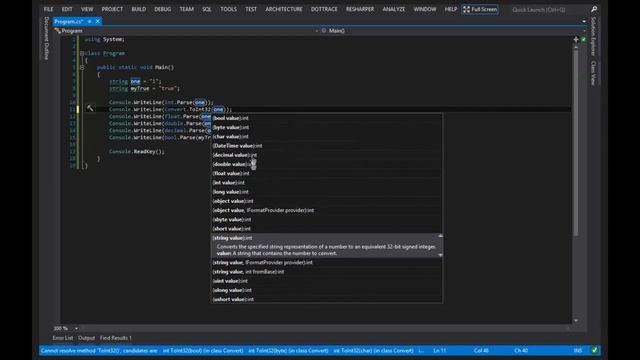Click the ReSharper quick-fix hammer icon

pyautogui.click(x=90, y=109)
